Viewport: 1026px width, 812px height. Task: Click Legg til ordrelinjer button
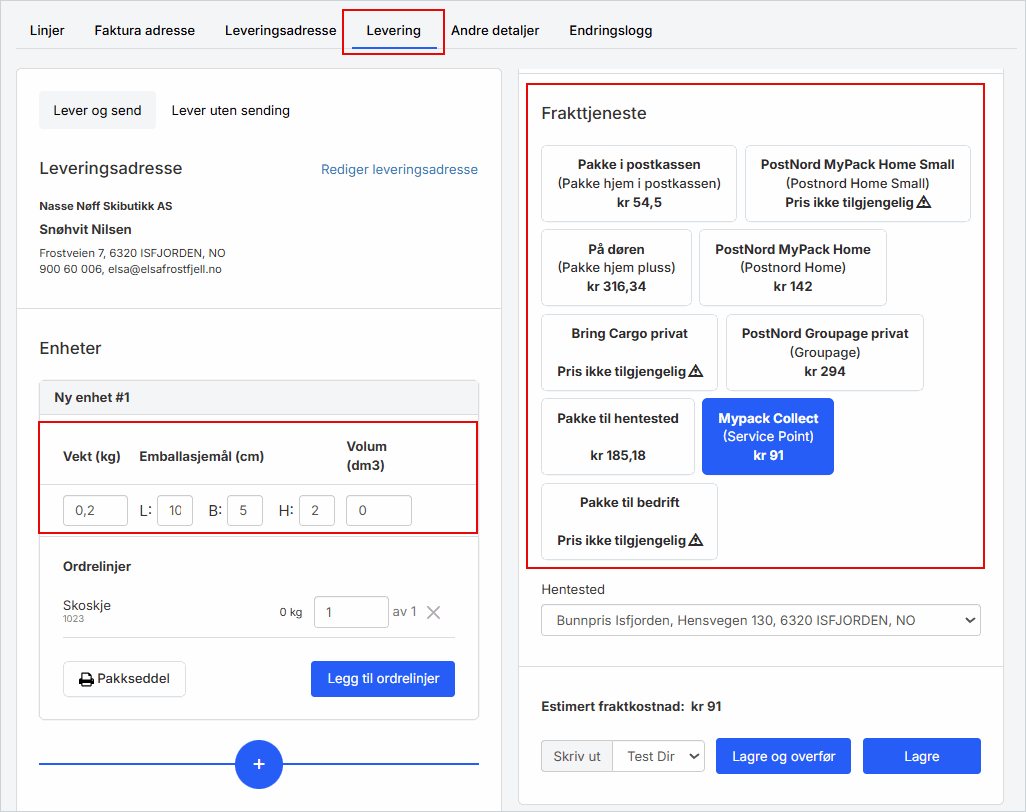383,679
